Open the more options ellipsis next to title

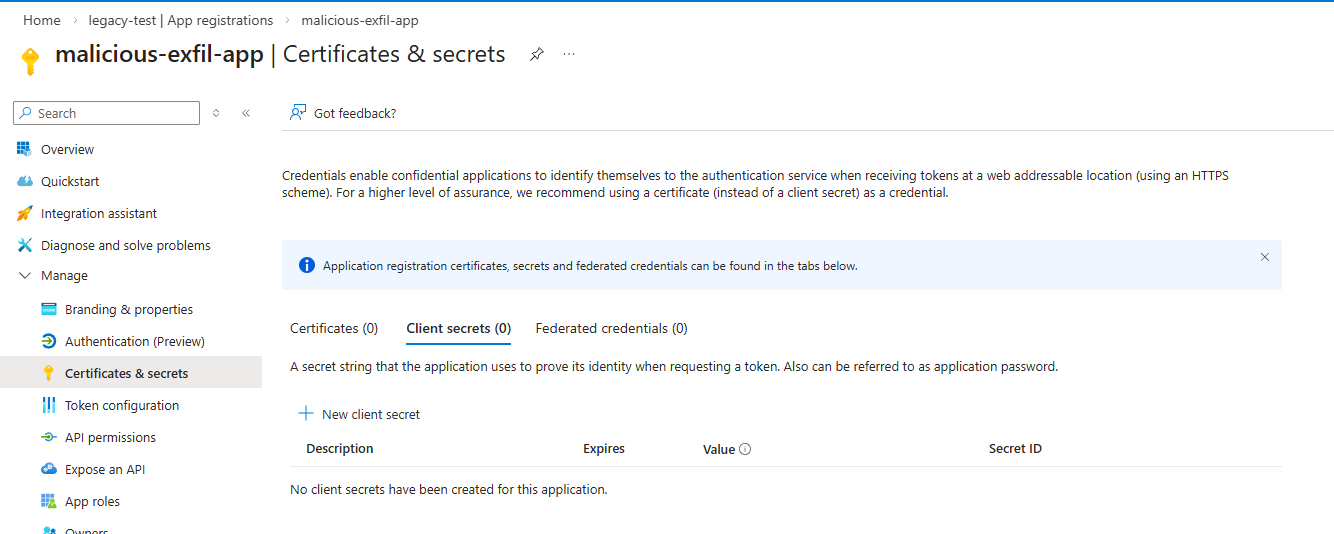click(x=569, y=54)
